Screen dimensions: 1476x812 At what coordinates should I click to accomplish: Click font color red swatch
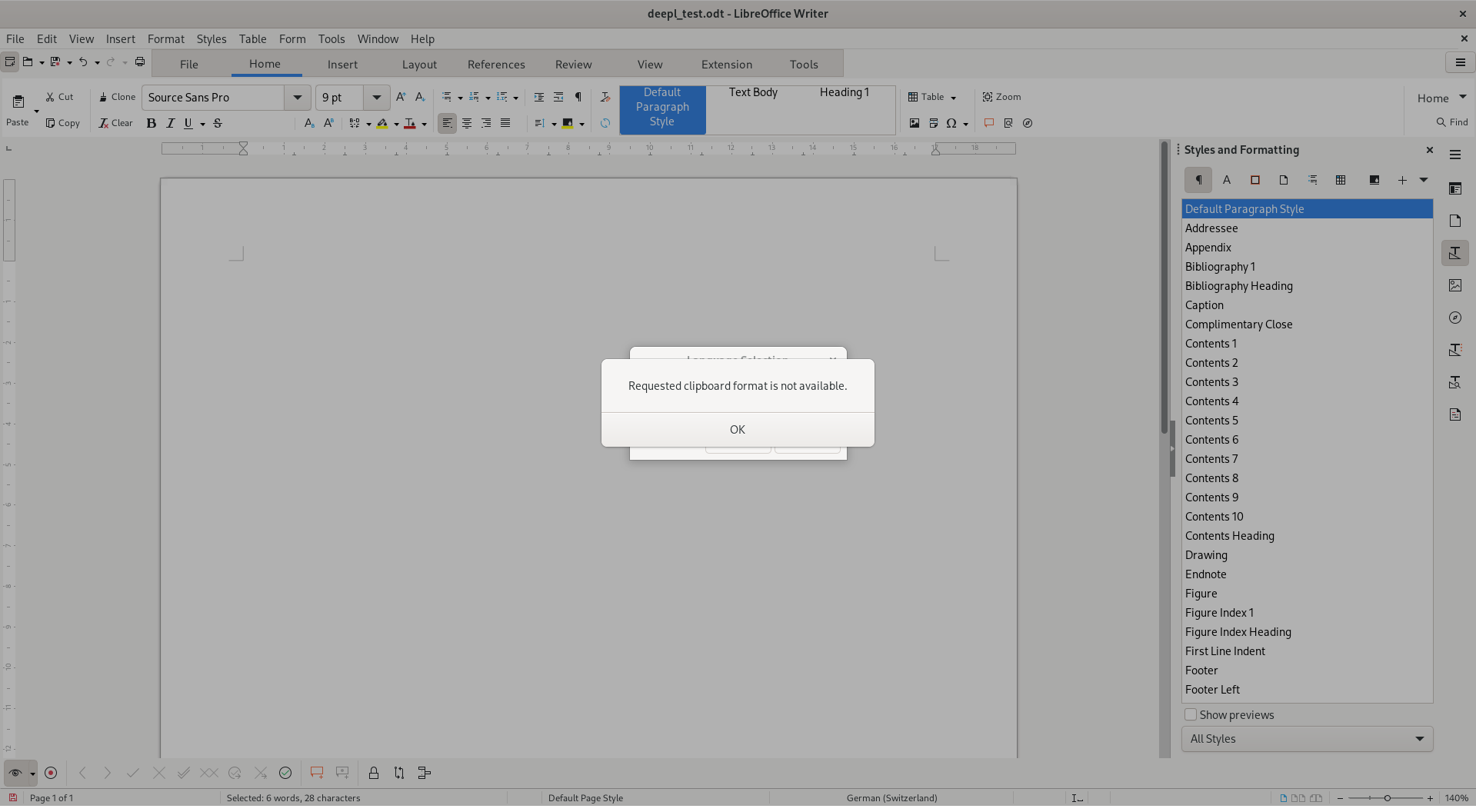click(x=410, y=123)
